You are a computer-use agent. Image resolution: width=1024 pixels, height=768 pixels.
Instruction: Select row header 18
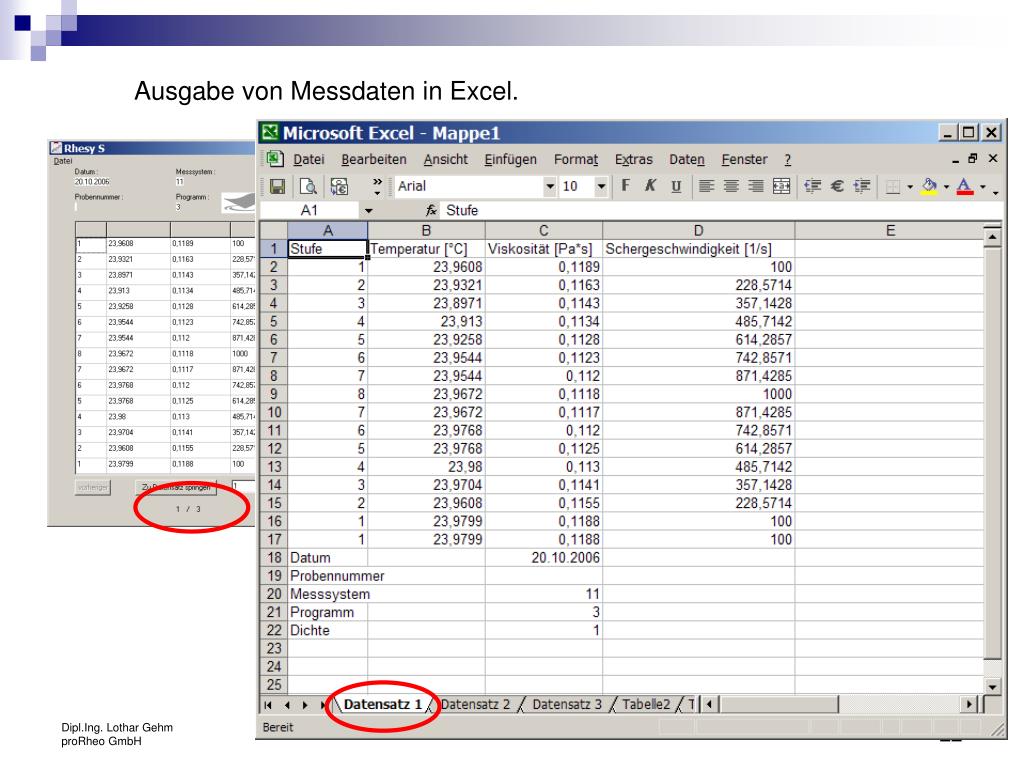(x=274, y=558)
